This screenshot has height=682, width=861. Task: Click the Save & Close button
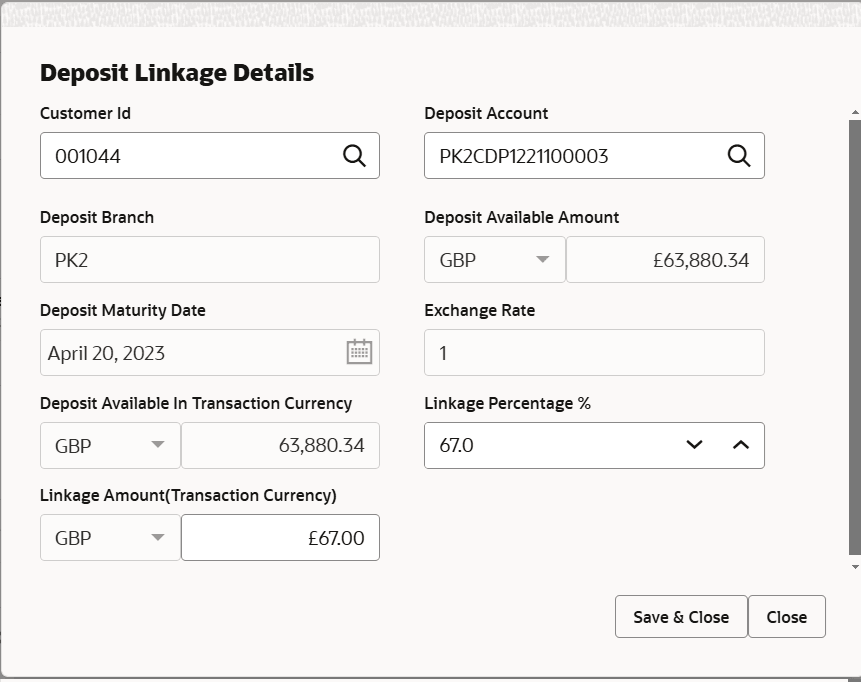(x=681, y=616)
